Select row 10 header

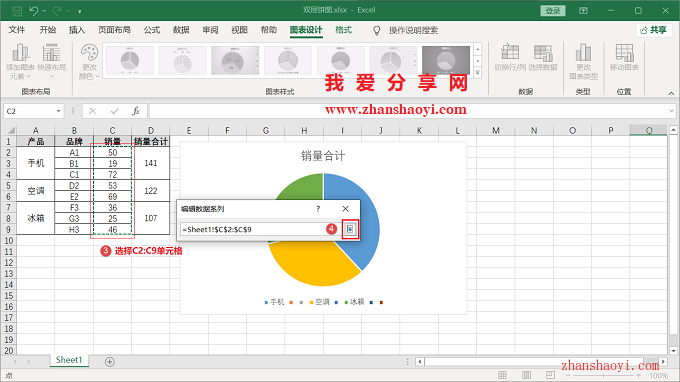click(x=9, y=241)
